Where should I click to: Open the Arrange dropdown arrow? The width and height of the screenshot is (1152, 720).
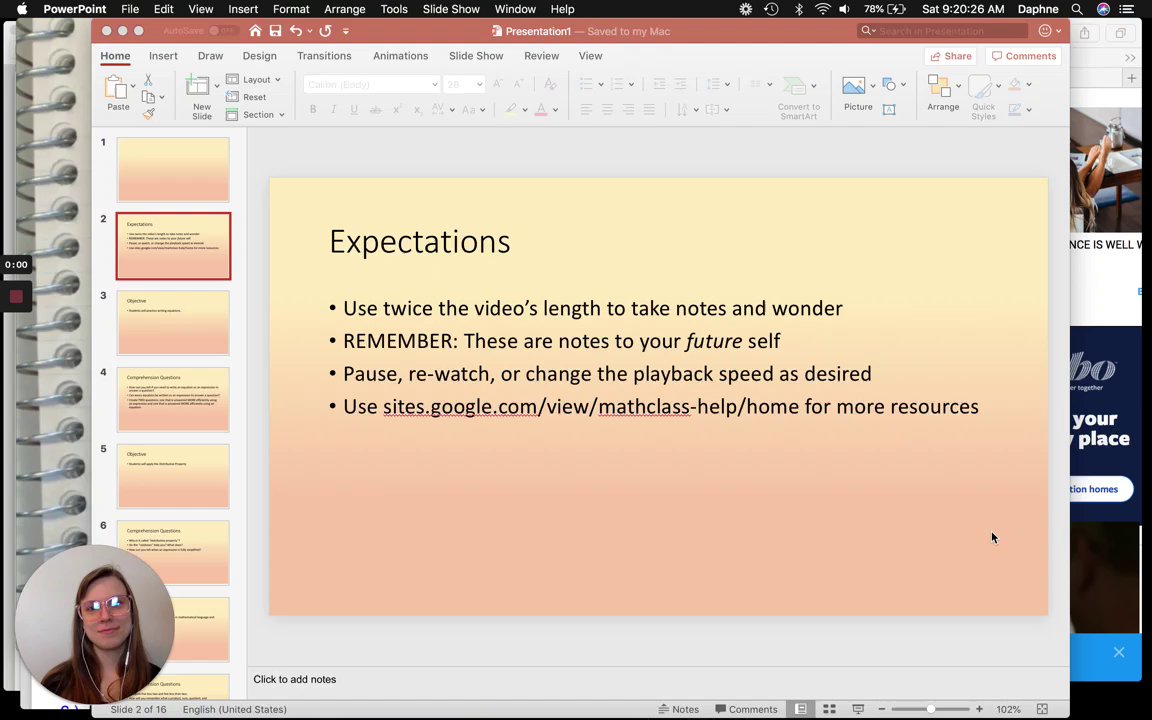959,86
